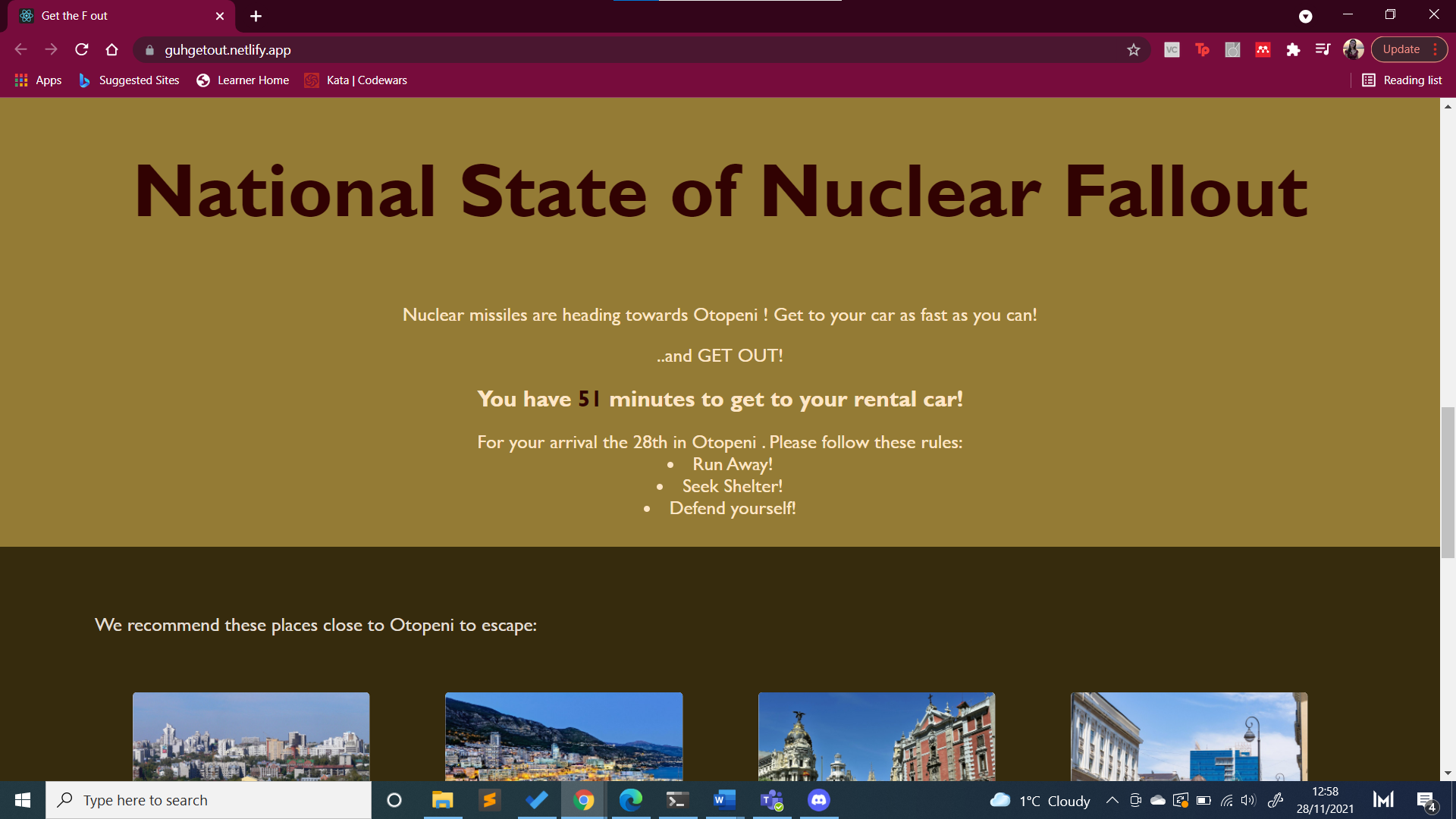Click the Chrome Update button

click(1401, 50)
